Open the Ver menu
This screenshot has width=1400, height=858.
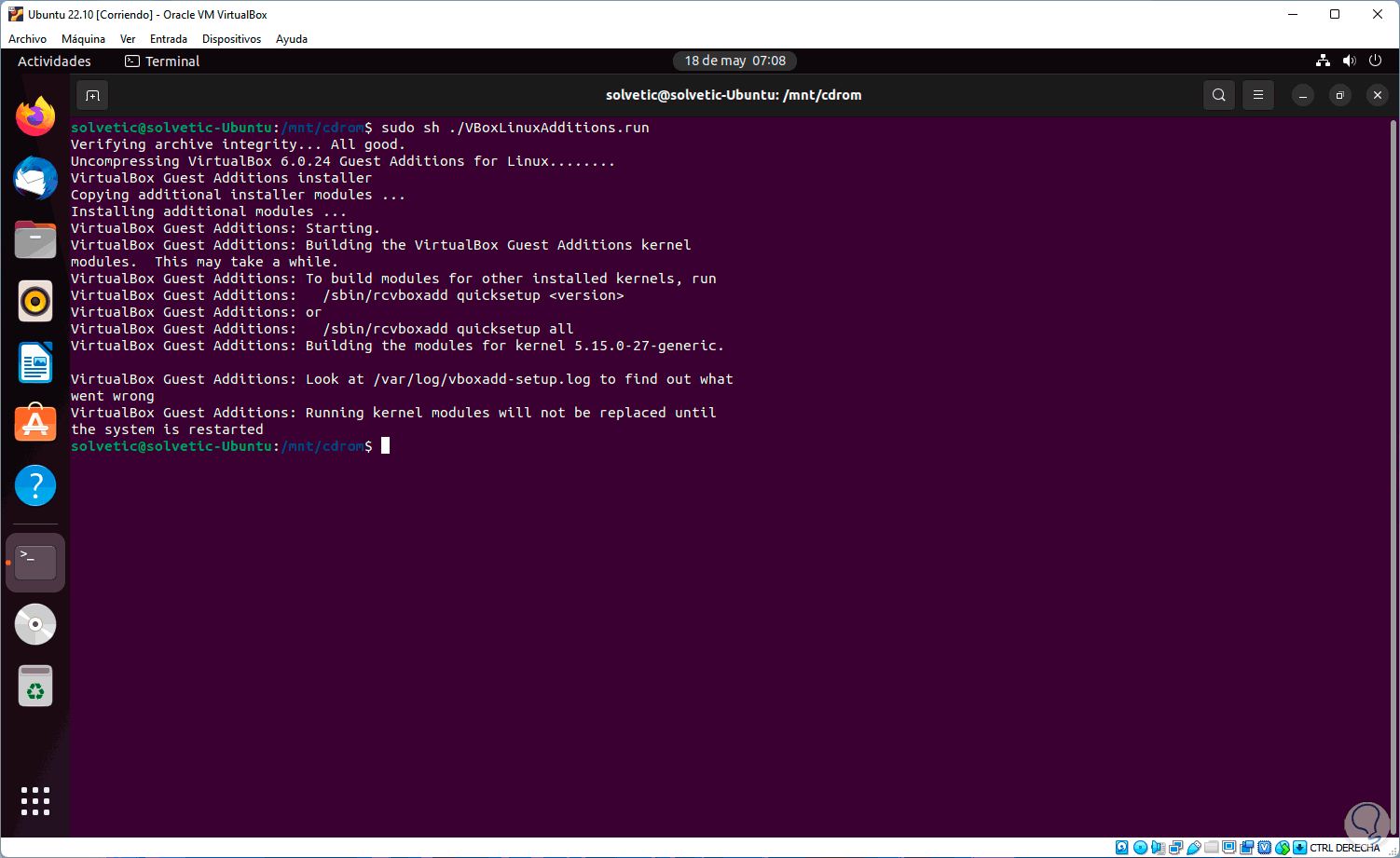pos(128,39)
